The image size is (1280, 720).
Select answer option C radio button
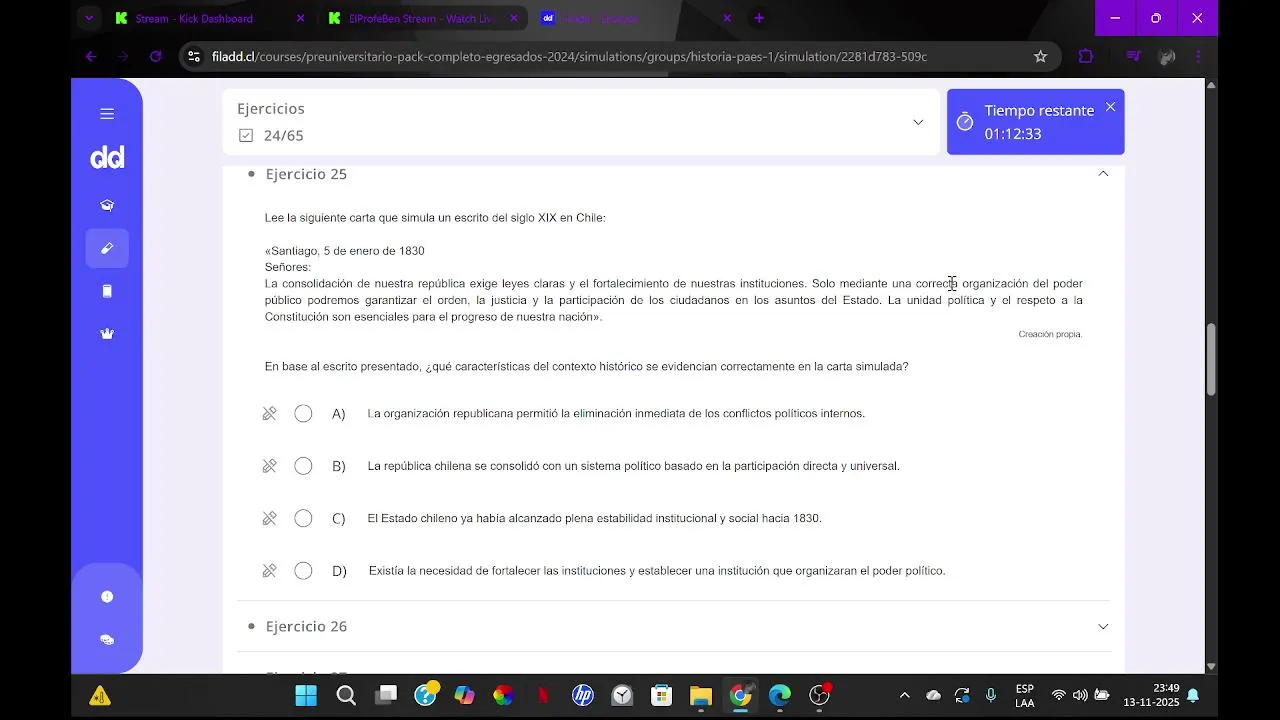coord(304,518)
